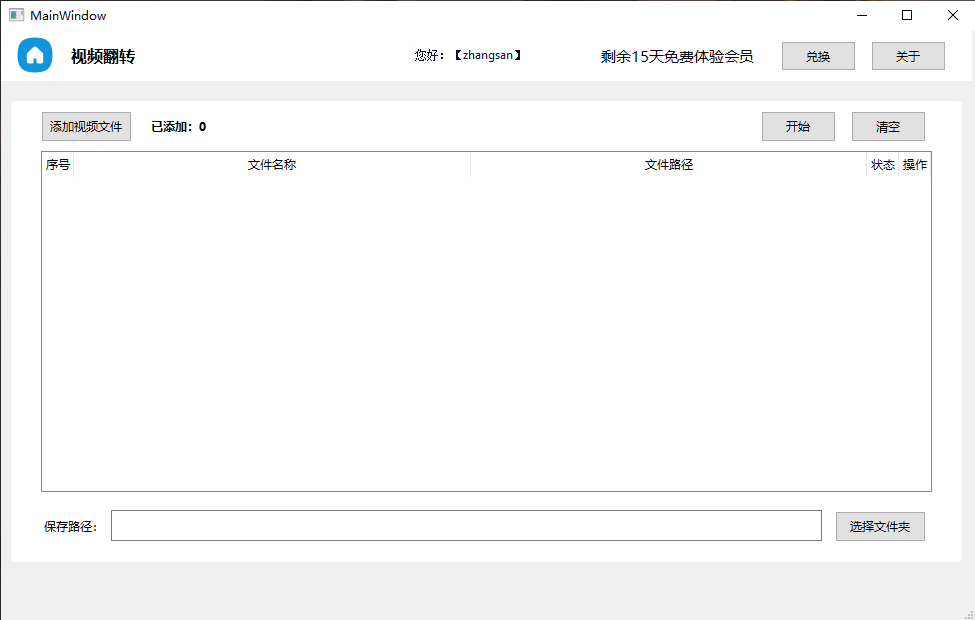
Task: Focus the 保存路径 input field
Action: [x=466, y=525]
